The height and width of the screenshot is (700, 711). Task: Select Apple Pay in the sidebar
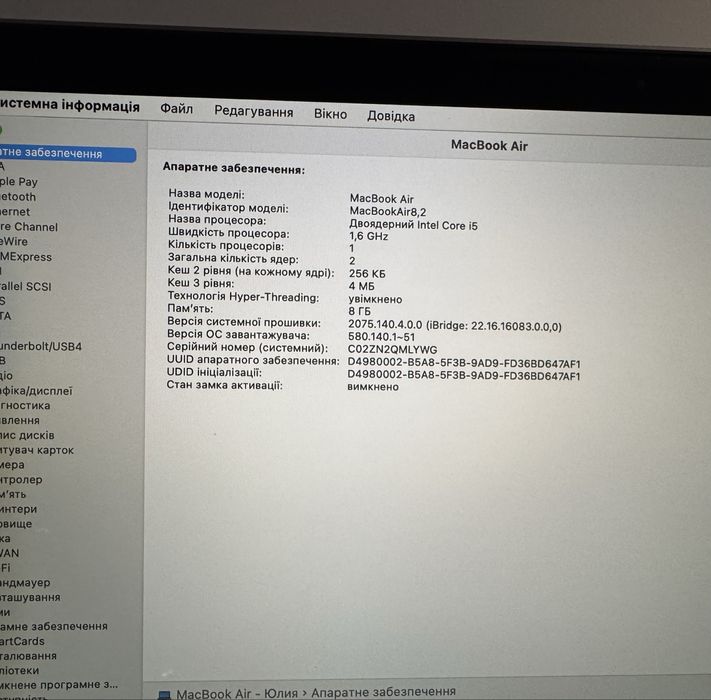pyautogui.click(x=19, y=182)
